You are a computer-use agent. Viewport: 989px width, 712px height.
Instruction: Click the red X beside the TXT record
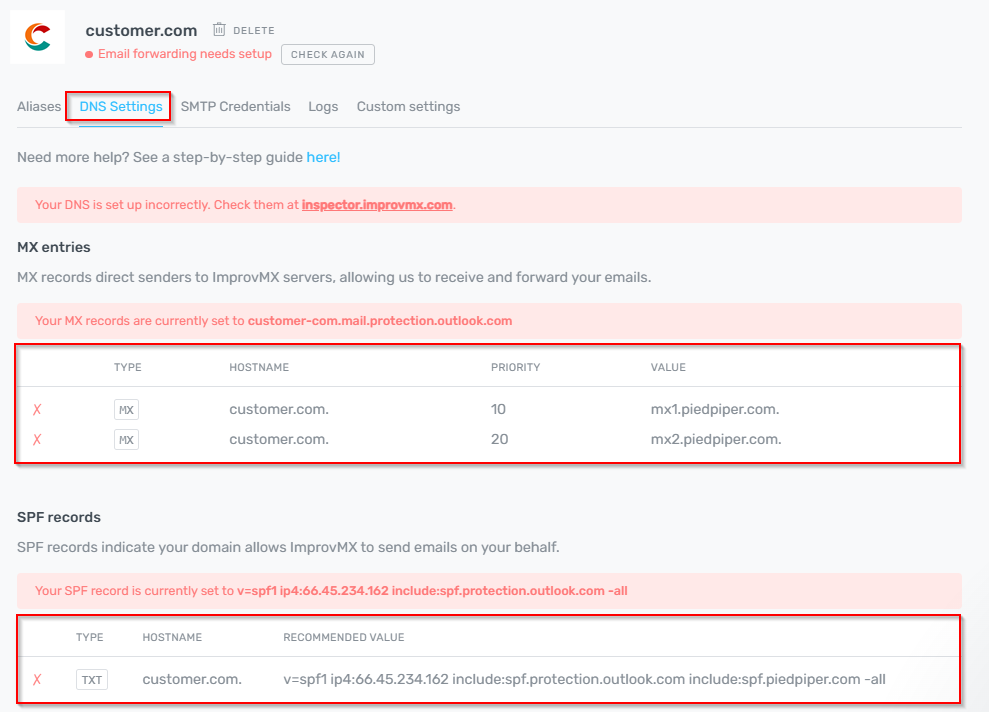(37, 680)
